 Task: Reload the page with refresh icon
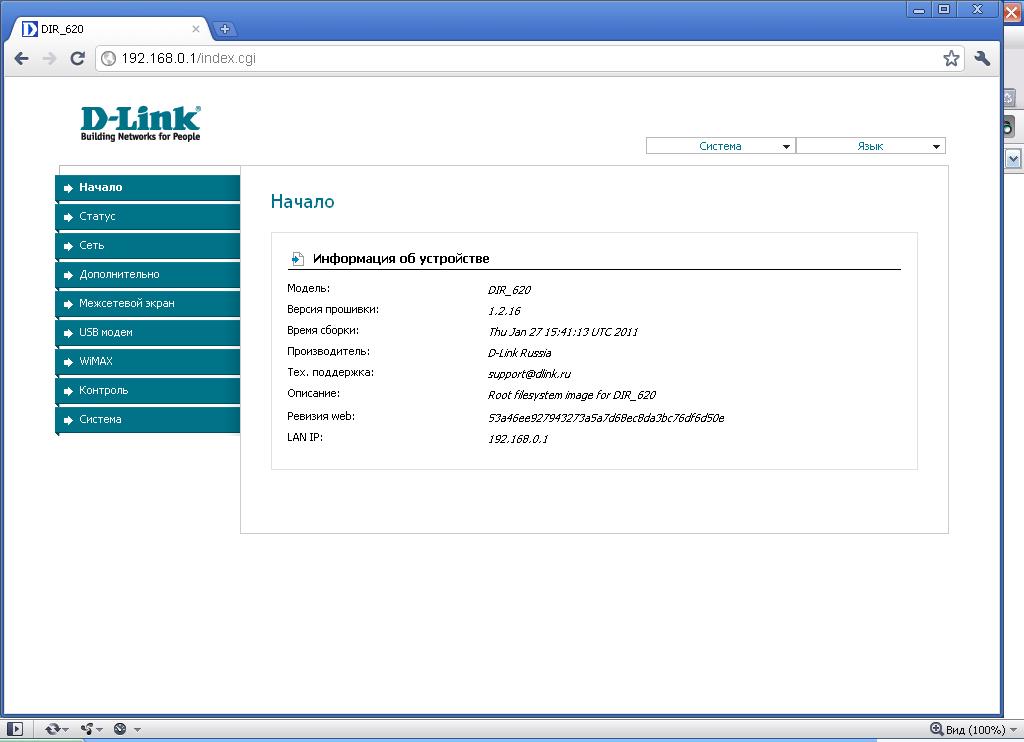click(78, 59)
